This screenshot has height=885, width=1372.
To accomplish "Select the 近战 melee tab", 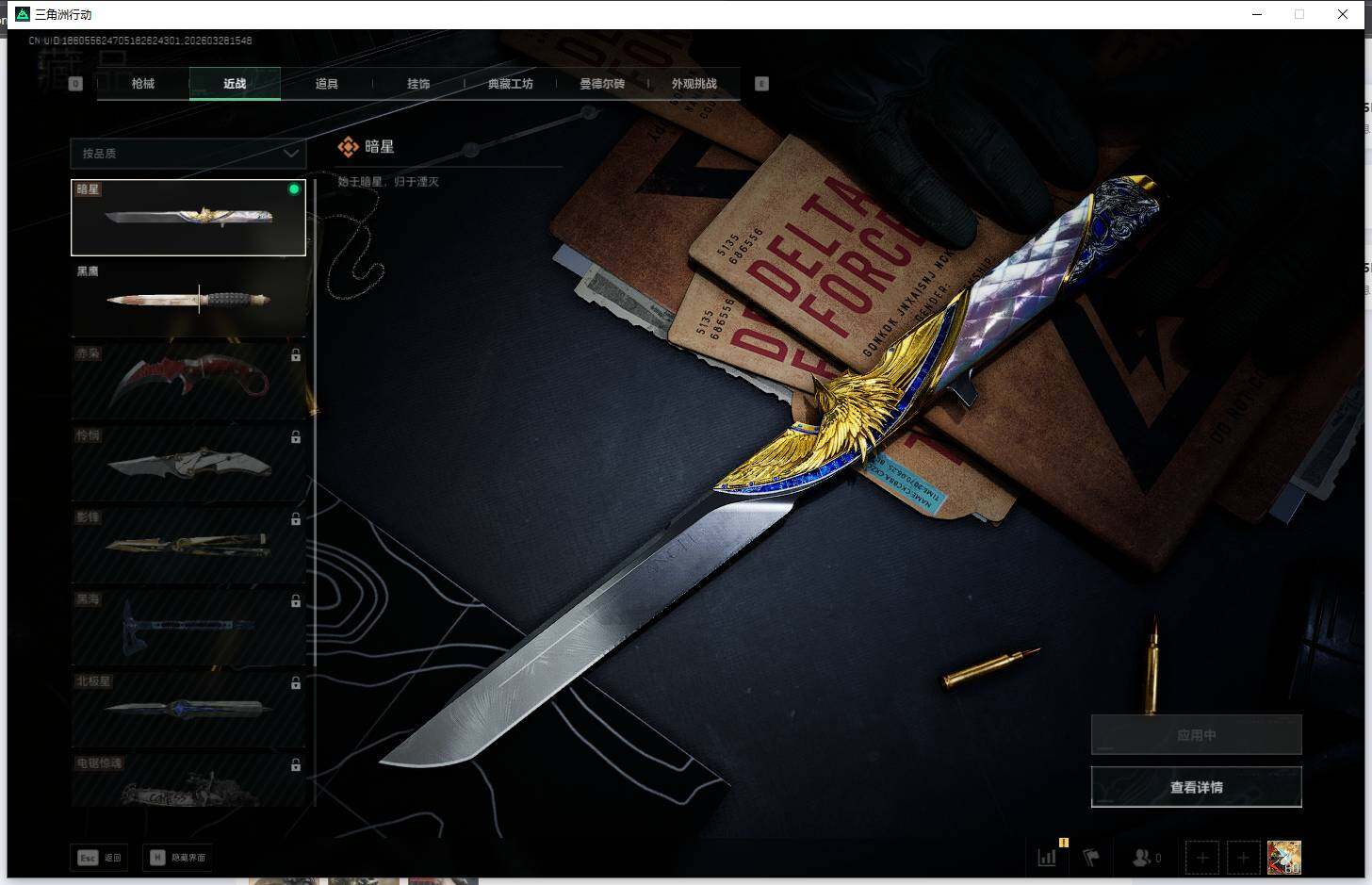I will [x=235, y=84].
